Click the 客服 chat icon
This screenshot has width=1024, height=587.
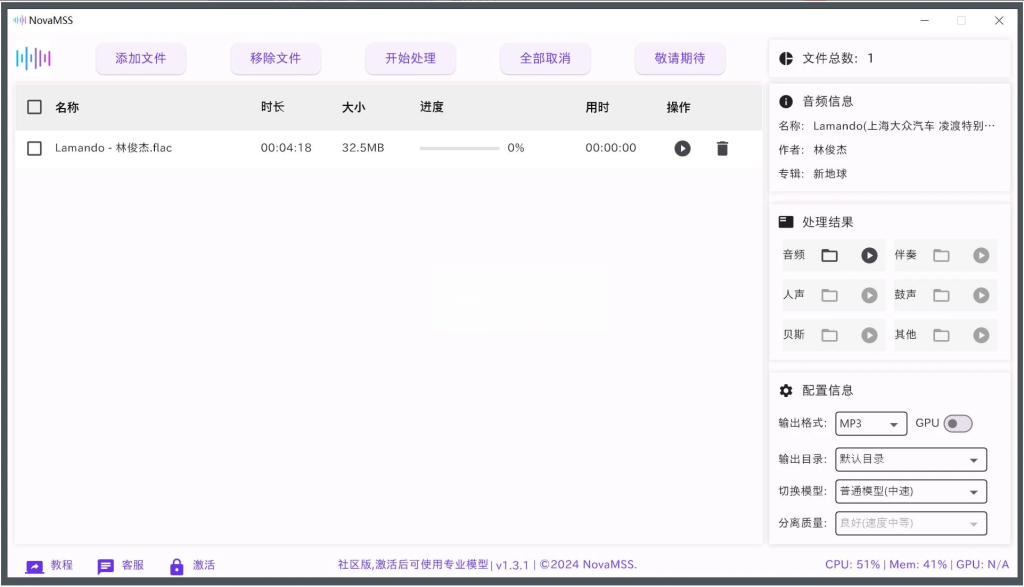105,566
